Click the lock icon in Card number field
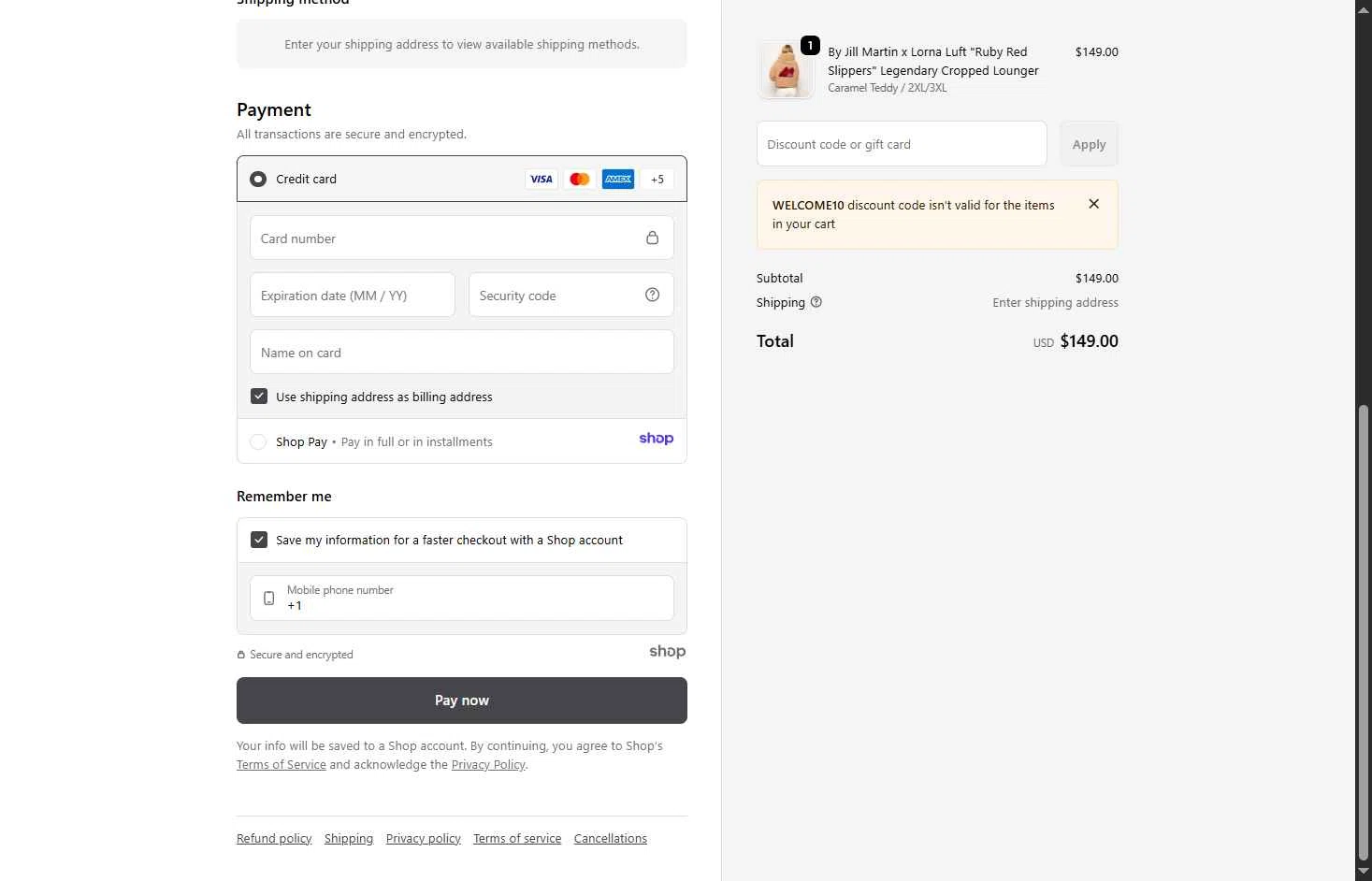Image resolution: width=1372 pixels, height=881 pixels. [x=652, y=238]
